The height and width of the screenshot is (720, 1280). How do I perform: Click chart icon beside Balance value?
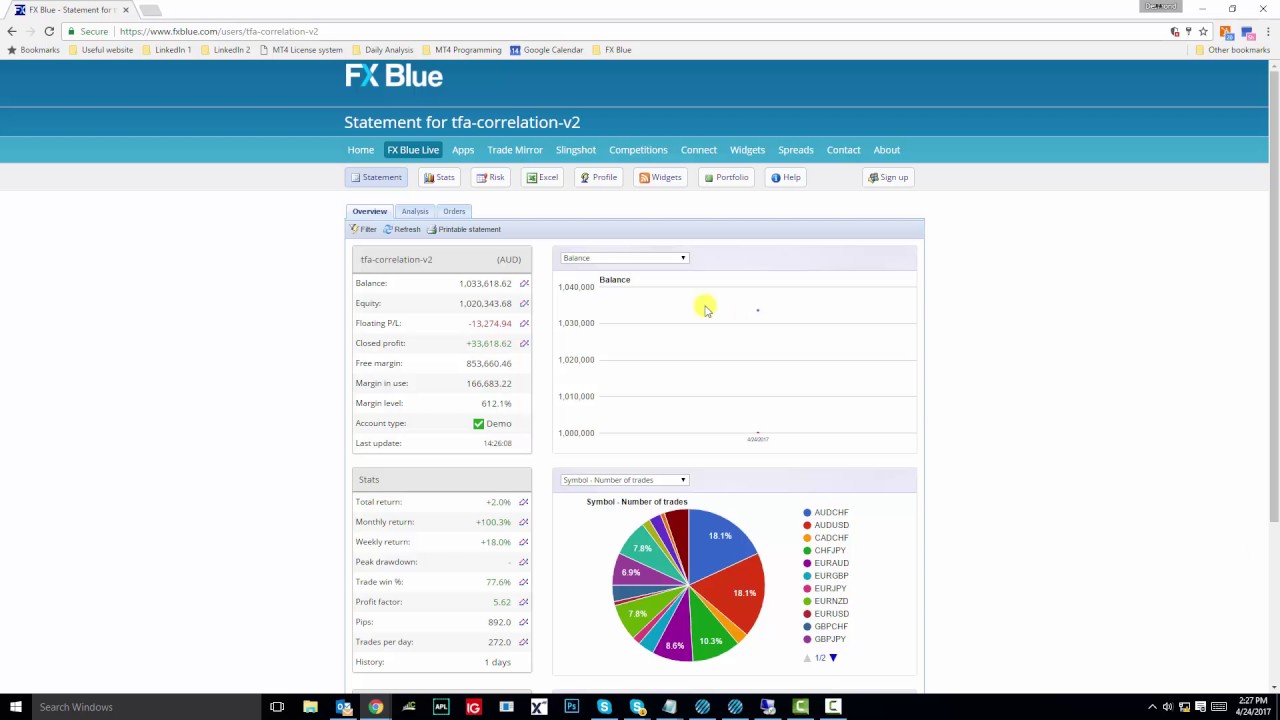[524, 283]
